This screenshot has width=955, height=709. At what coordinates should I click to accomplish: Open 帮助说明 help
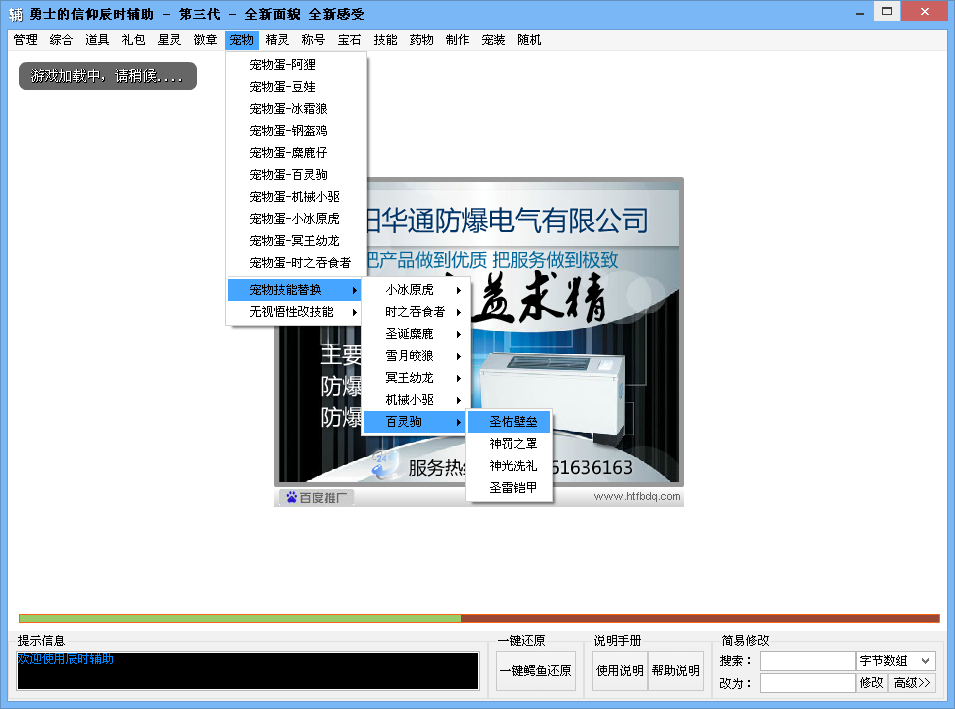(x=675, y=671)
